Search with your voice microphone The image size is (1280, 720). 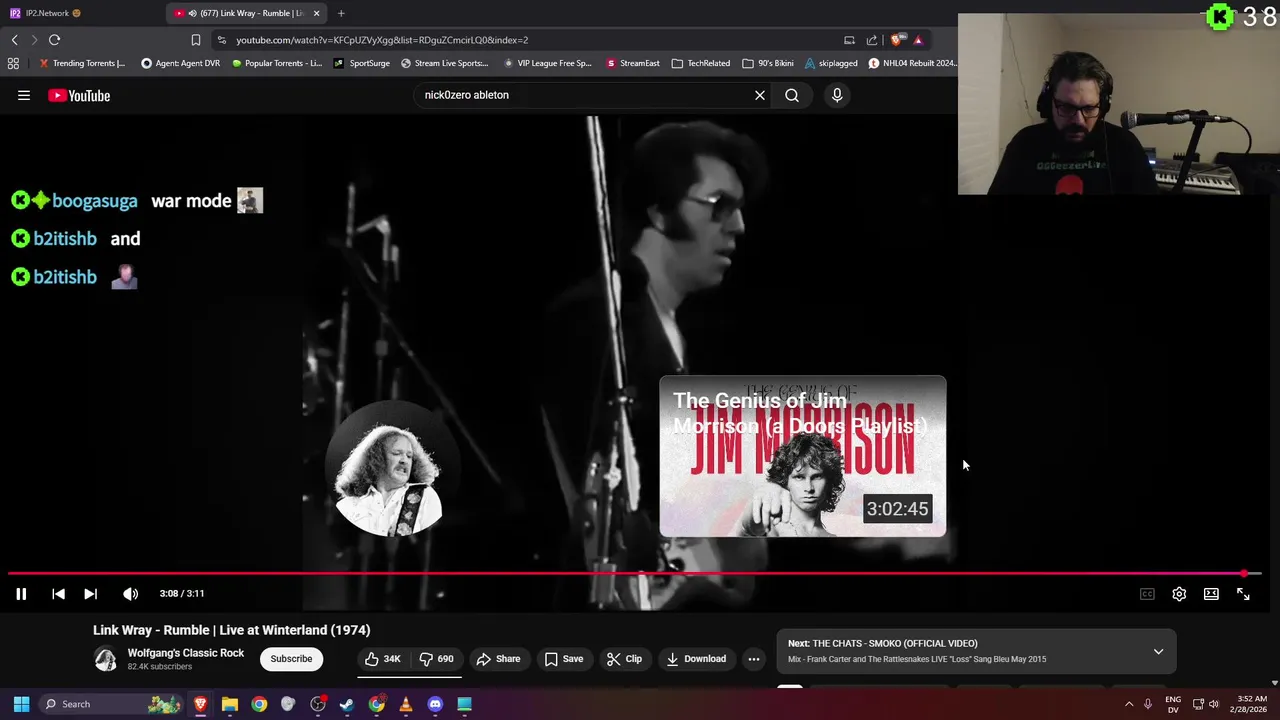pyautogui.click(x=837, y=95)
